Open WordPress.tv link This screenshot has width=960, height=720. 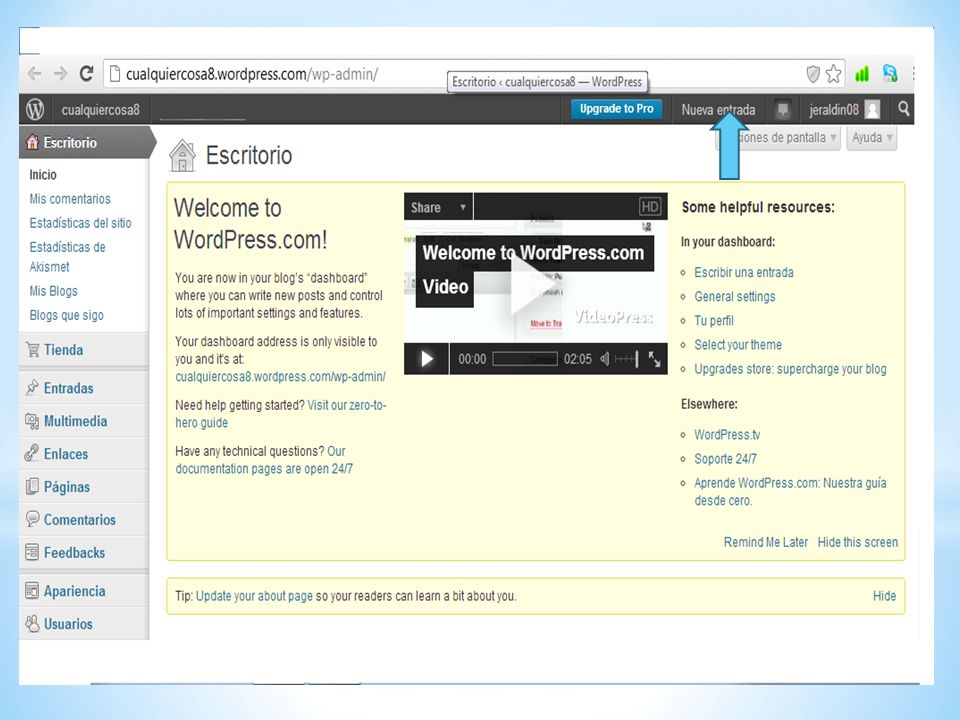click(x=727, y=435)
